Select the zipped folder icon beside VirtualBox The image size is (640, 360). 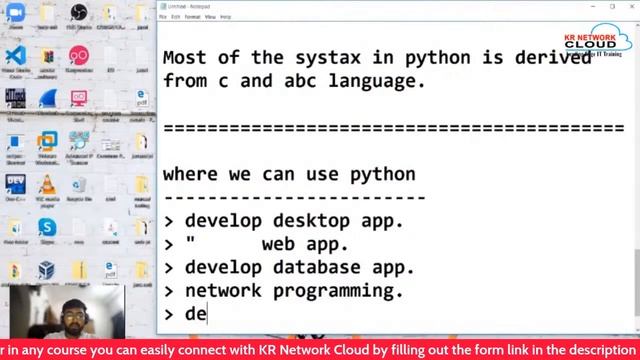[79, 270]
